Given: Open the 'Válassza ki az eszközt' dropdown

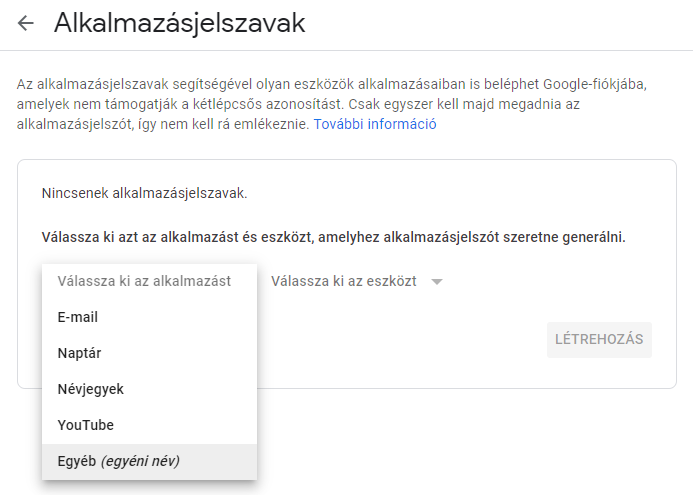Looking at the screenshot, I should [x=344, y=282].
